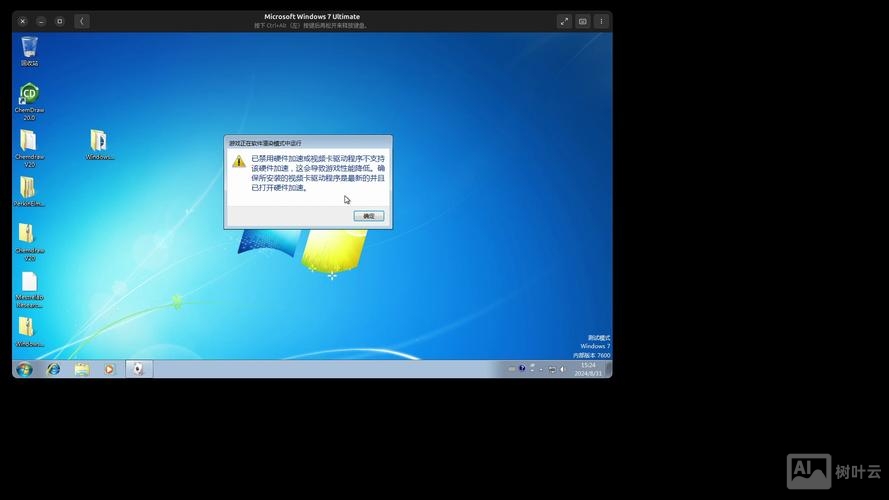Select the Windows... archive below the Mestrelab file
The width and height of the screenshot is (889, 500).
[29, 332]
